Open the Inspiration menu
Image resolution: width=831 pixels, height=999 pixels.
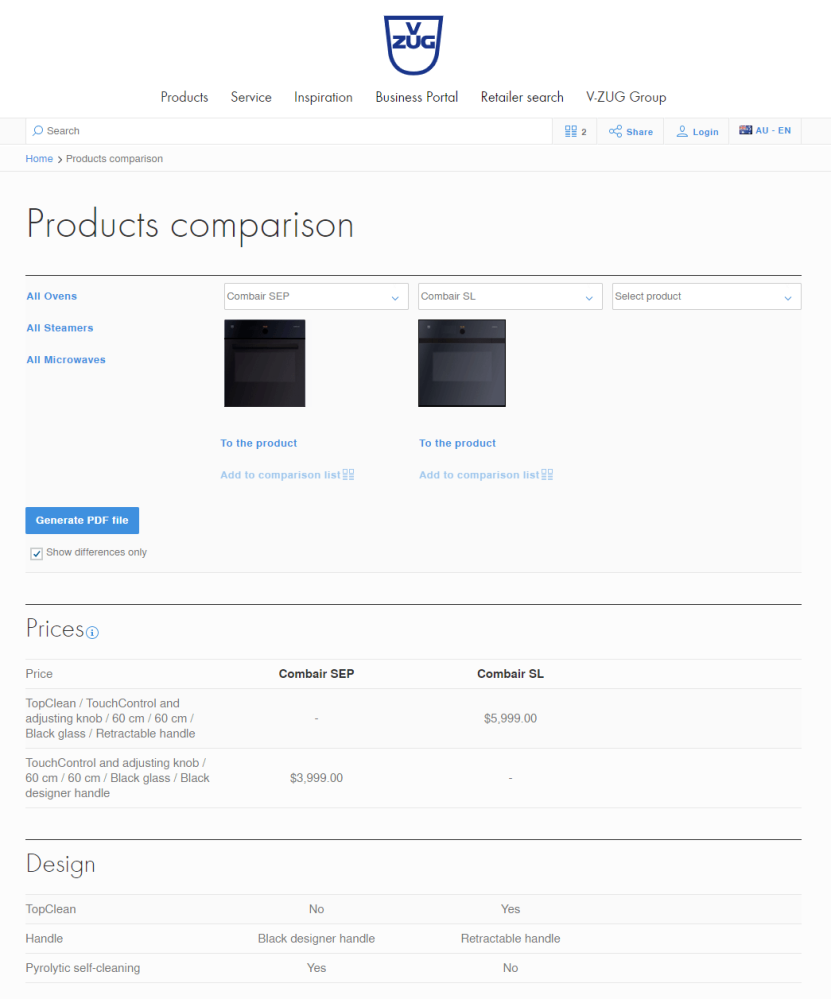(323, 97)
